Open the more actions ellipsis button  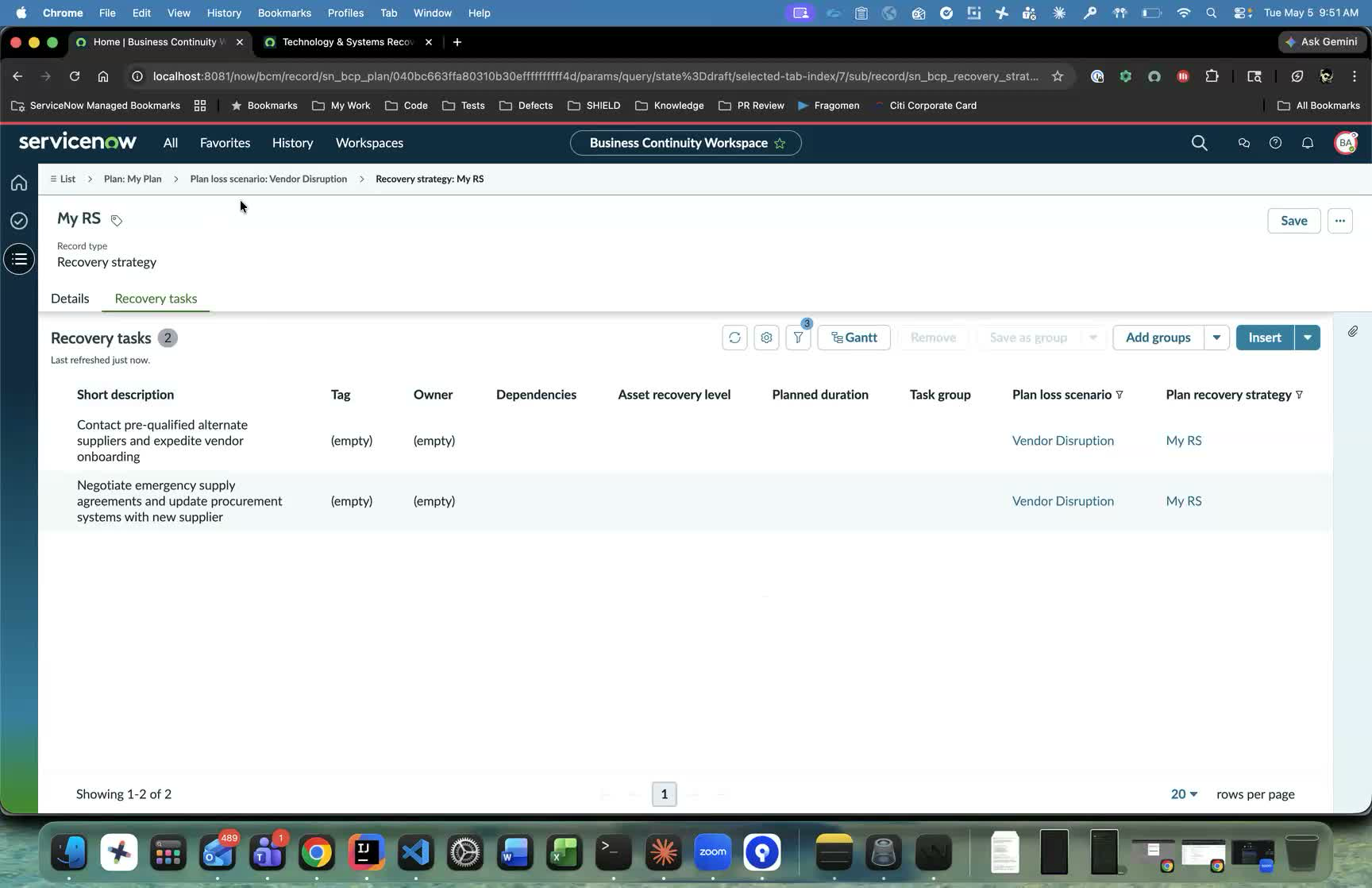point(1340,221)
